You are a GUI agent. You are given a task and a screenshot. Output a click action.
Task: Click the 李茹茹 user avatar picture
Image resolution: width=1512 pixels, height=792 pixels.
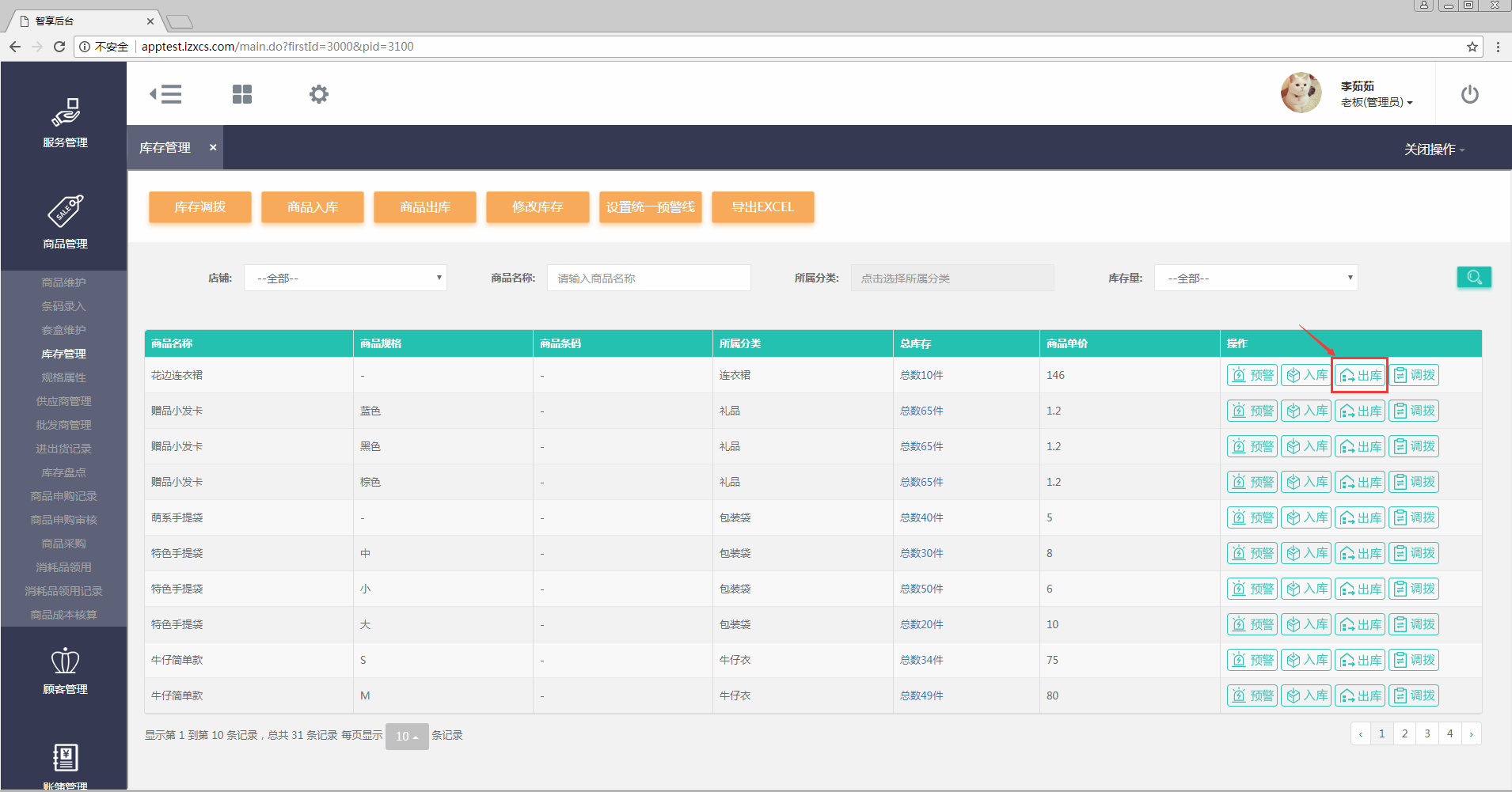(1301, 93)
